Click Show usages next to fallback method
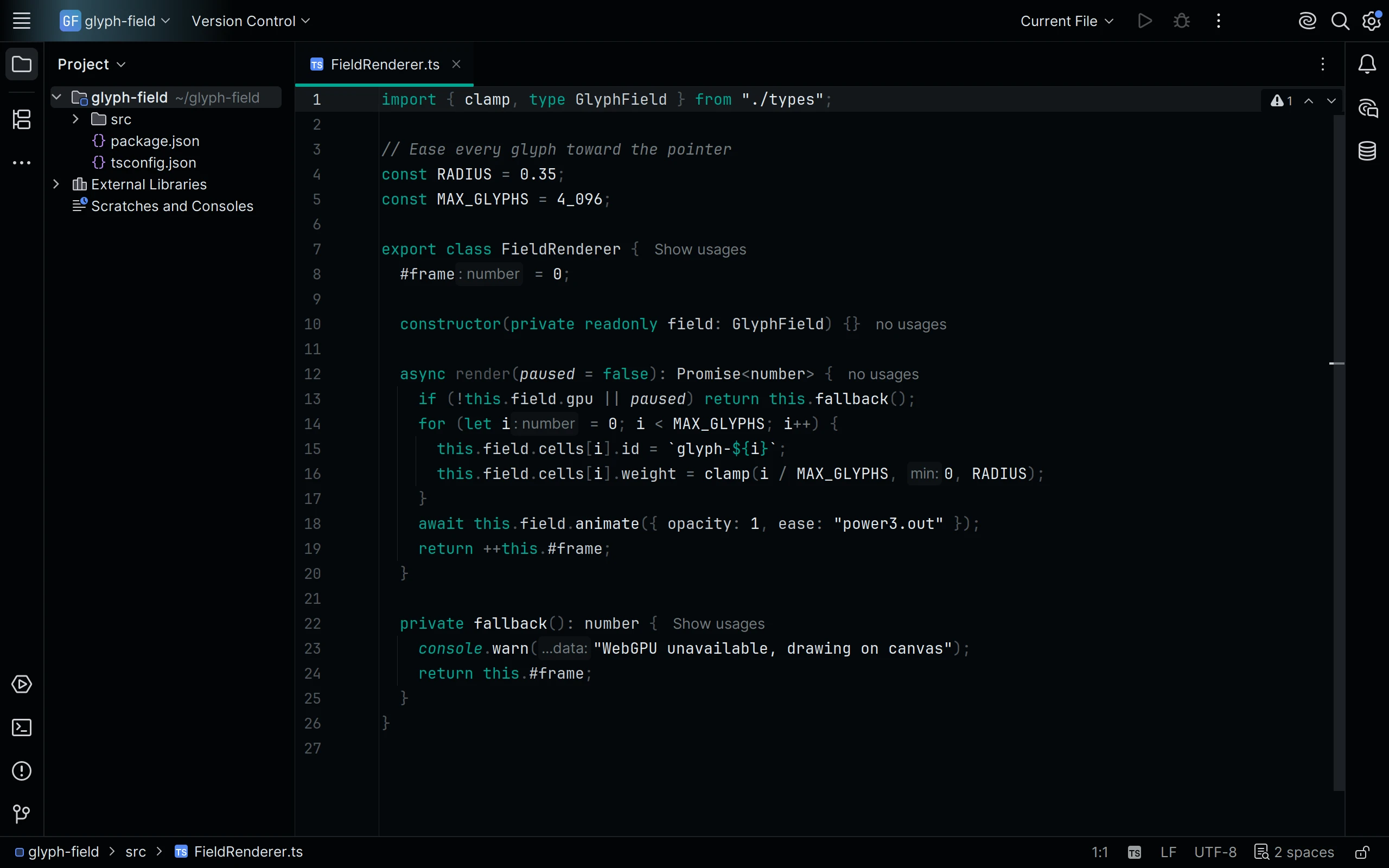Image resolution: width=1389 pixels, height=868 pixels. click(718, 624)
